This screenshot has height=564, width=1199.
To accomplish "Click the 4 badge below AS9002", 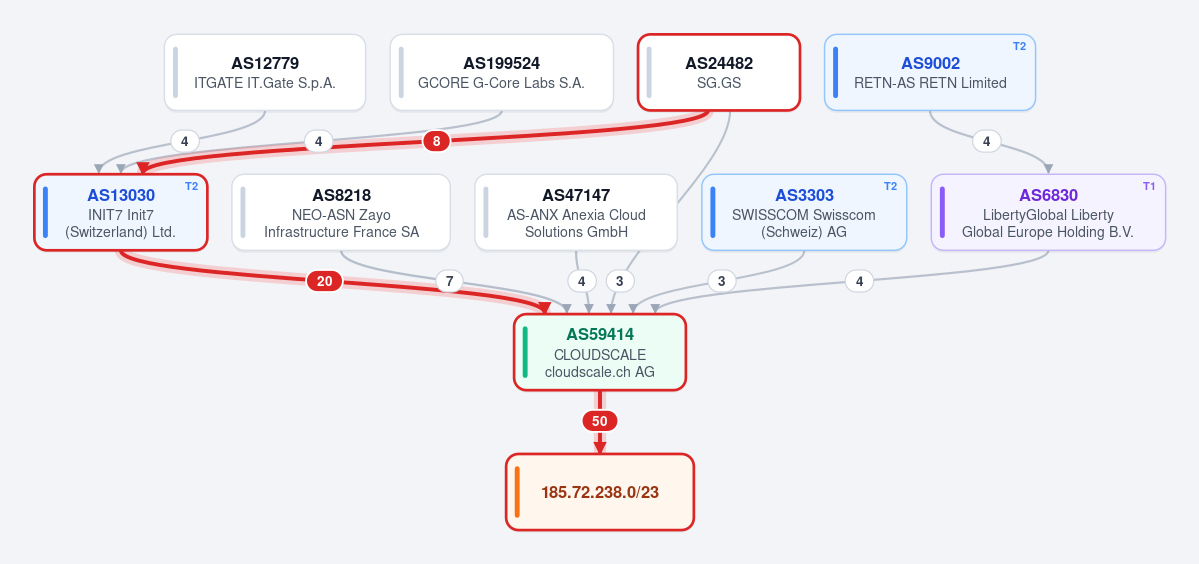I will coord(986,141).
